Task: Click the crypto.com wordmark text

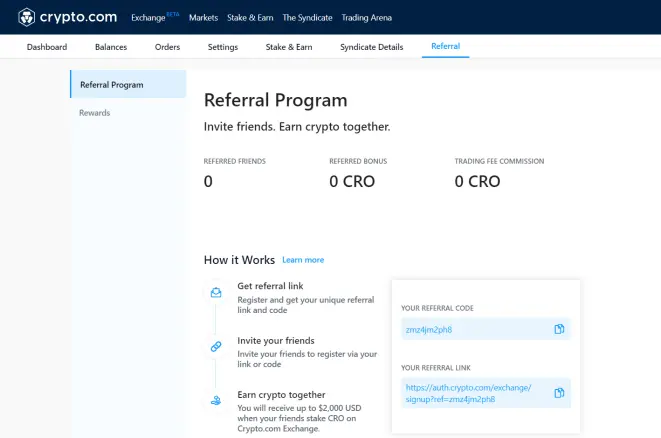Action: [x=78, y=17]
